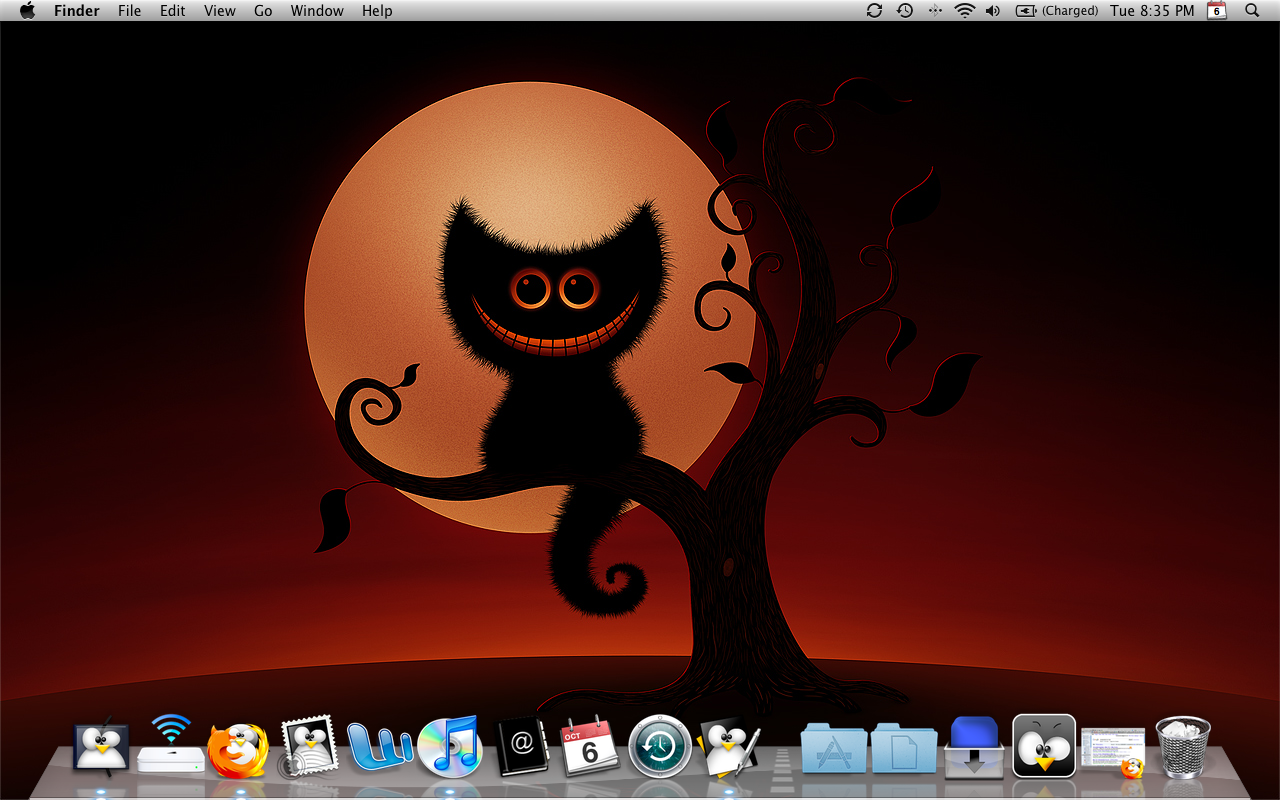Open the View menu
The height and width of the screenshot is (800, 1280).
tap(220, 11)
